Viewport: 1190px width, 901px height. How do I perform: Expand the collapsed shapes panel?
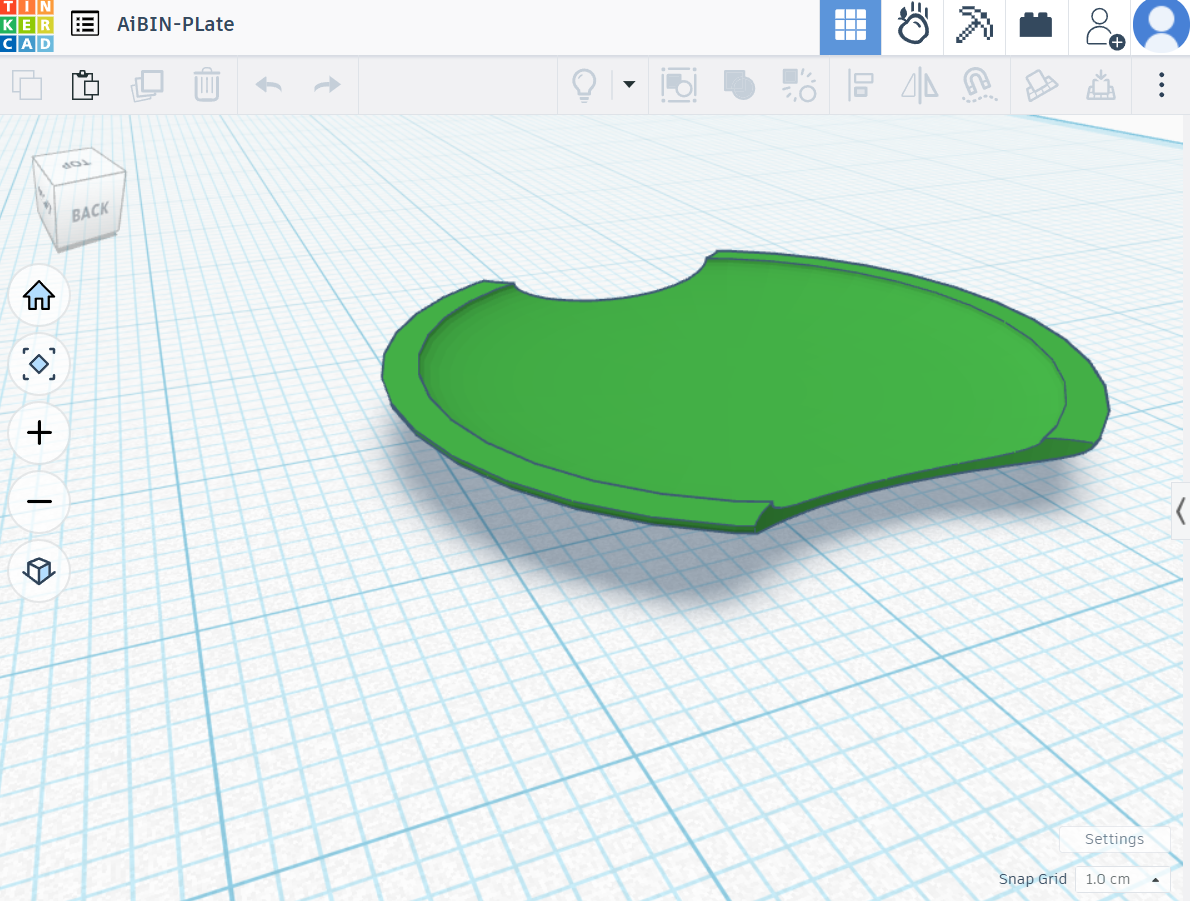tap(1180, 511)
